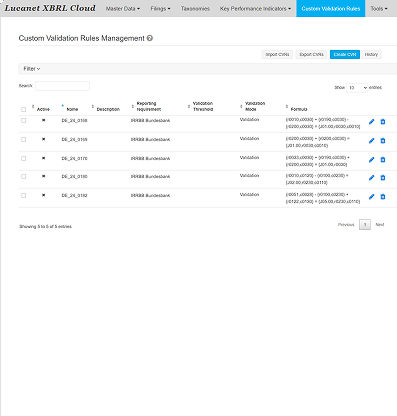Click the formula text of rule DE_21_0182

[x=323, y=198]
